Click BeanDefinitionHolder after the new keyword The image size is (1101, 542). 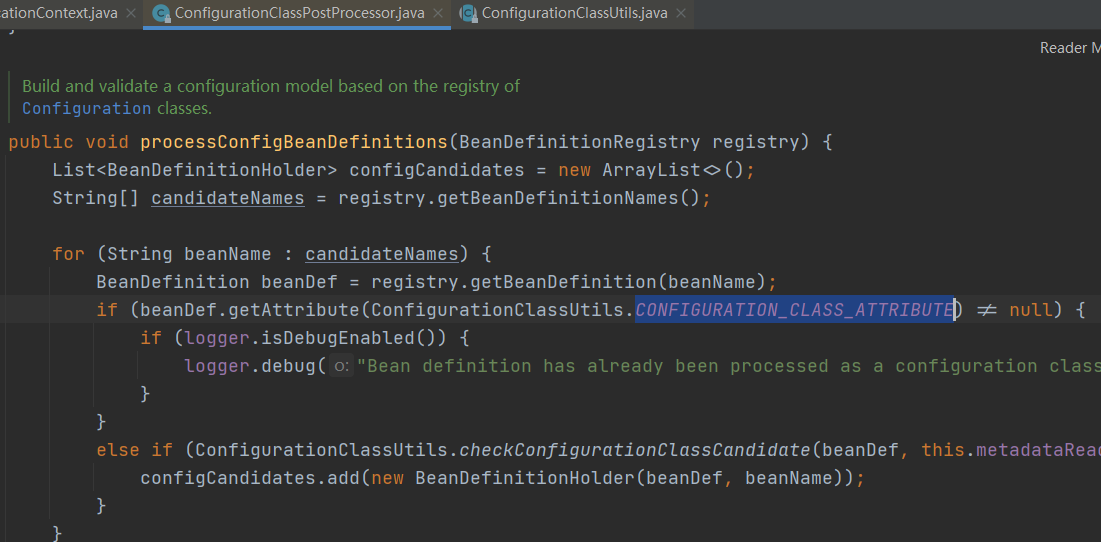525,478
